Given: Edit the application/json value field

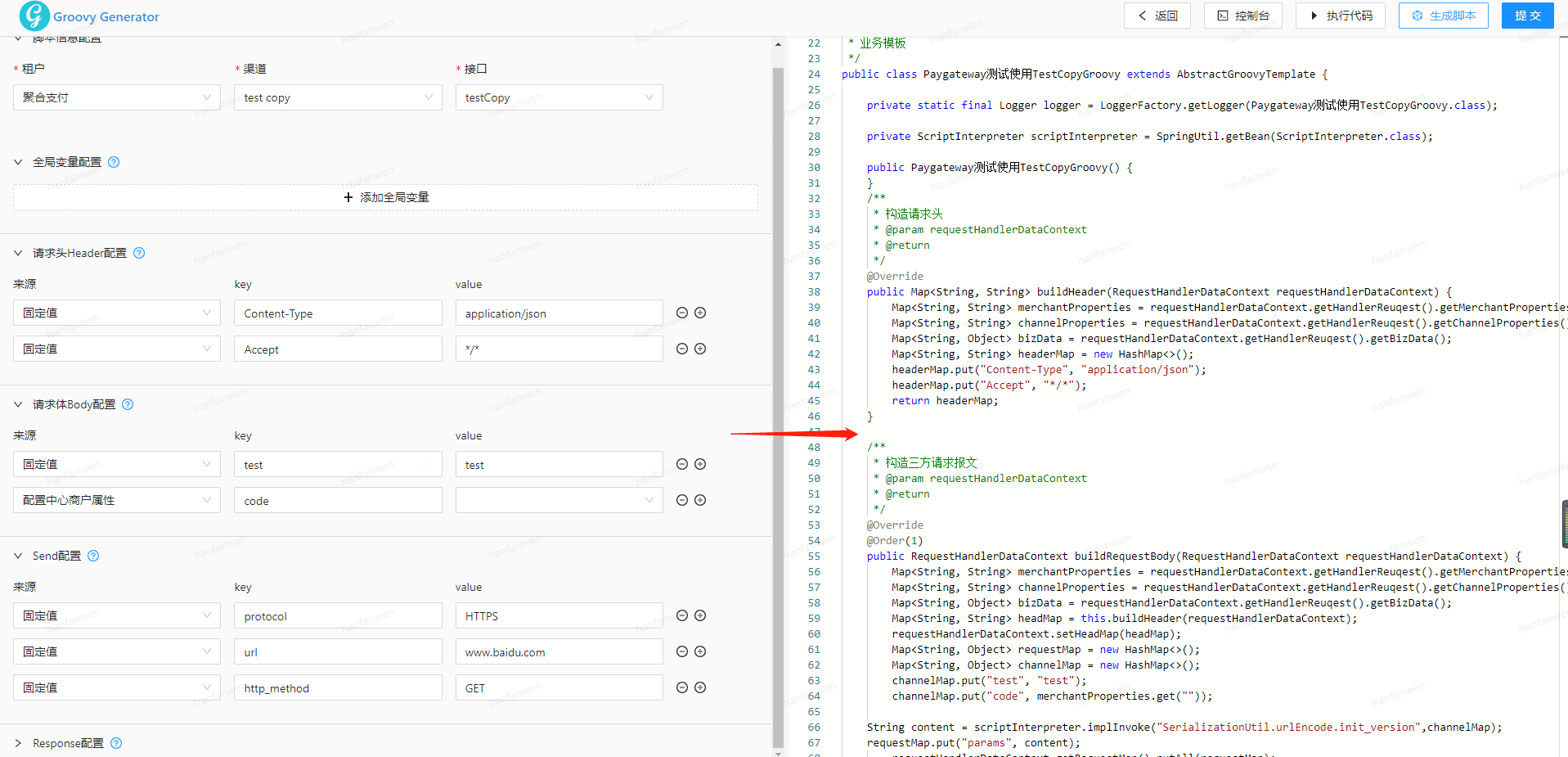Looking at the screenshot, I should point(559,313).
